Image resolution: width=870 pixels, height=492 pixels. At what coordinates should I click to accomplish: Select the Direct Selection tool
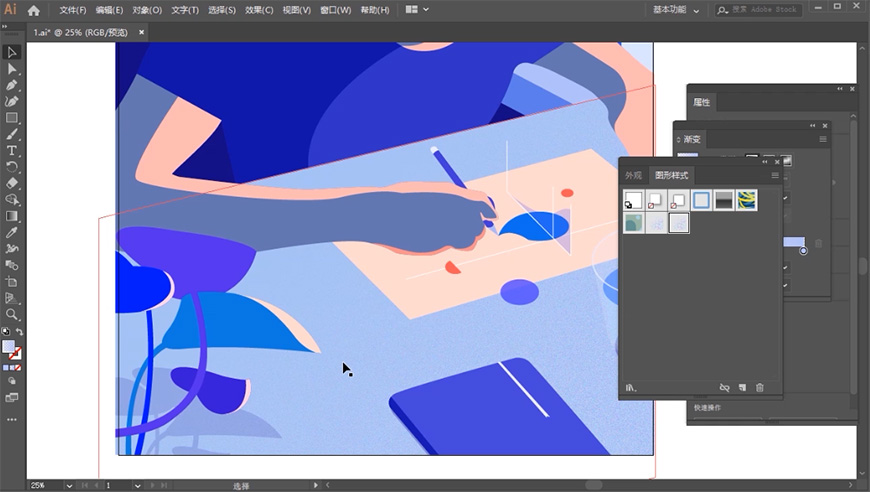[11, 69]
